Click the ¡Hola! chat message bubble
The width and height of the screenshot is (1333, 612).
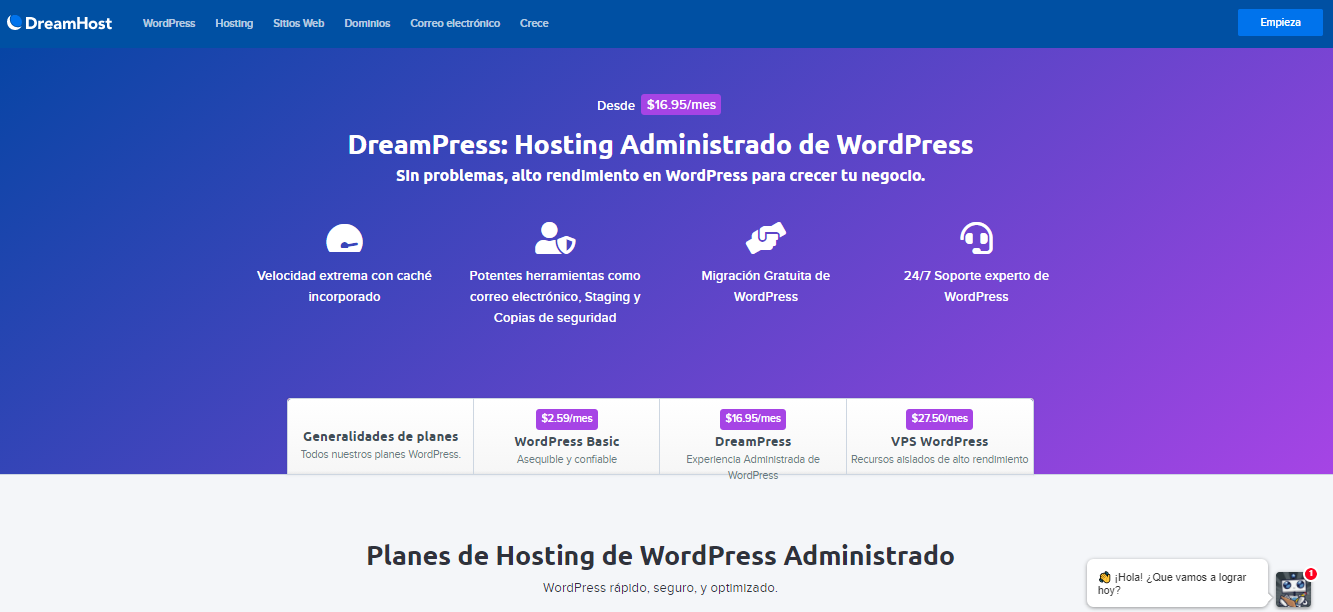point(1176,583)
